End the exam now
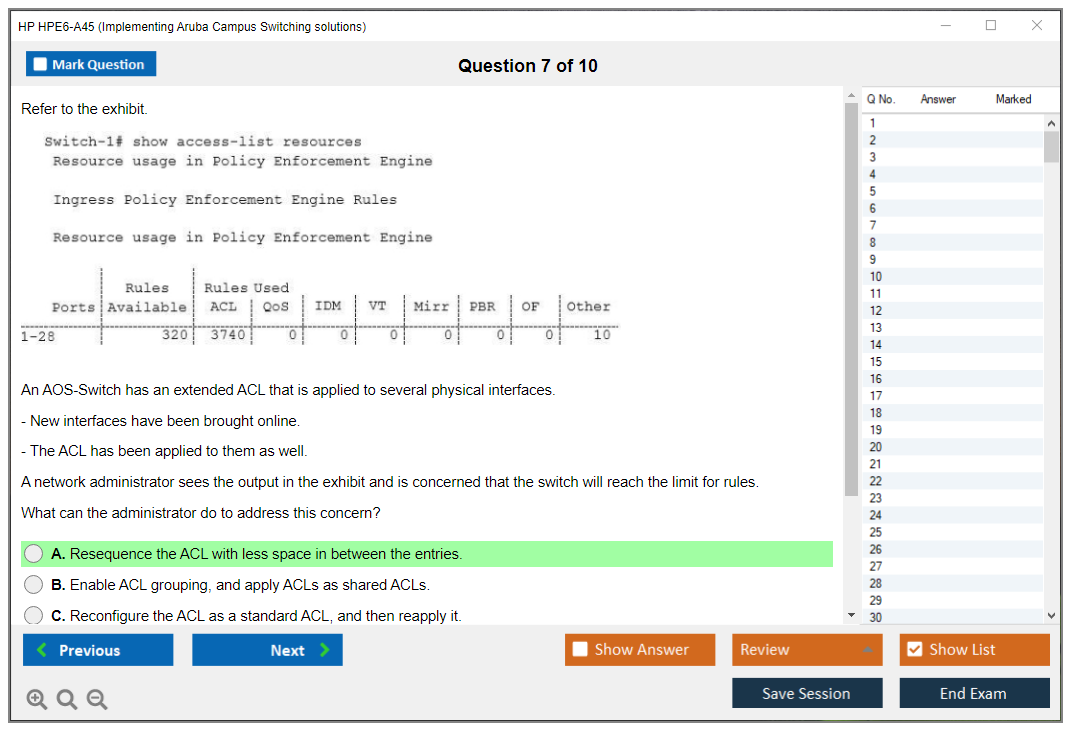Viewport: 1075px width, 735px height. tap(974, 693)
